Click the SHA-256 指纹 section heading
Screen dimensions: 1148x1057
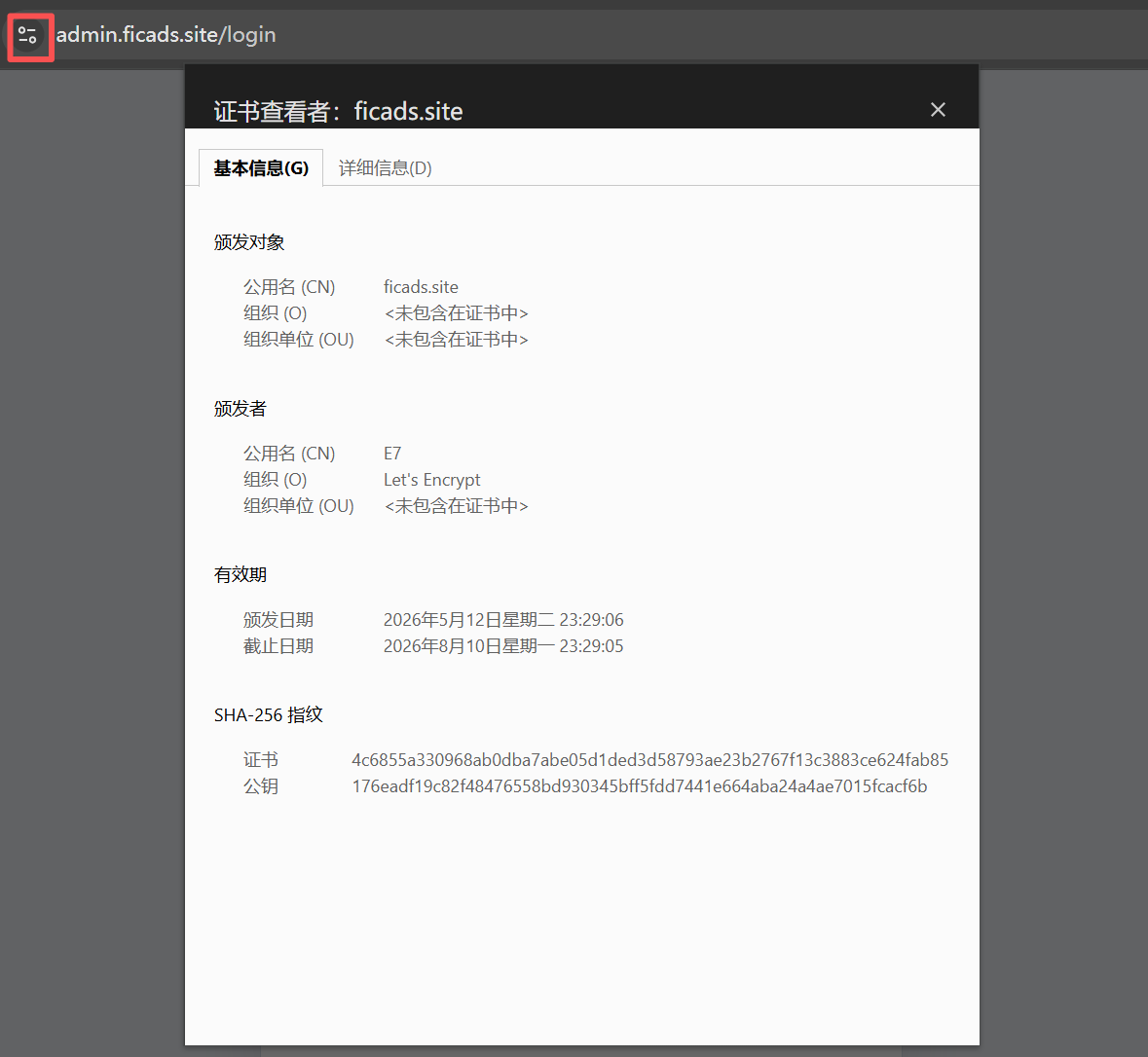click(269, 715)
